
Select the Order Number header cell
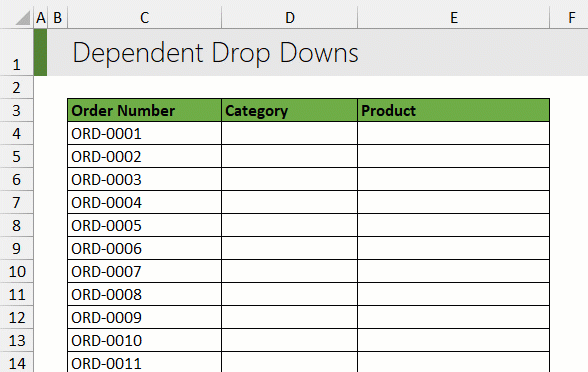click(144, 110)
